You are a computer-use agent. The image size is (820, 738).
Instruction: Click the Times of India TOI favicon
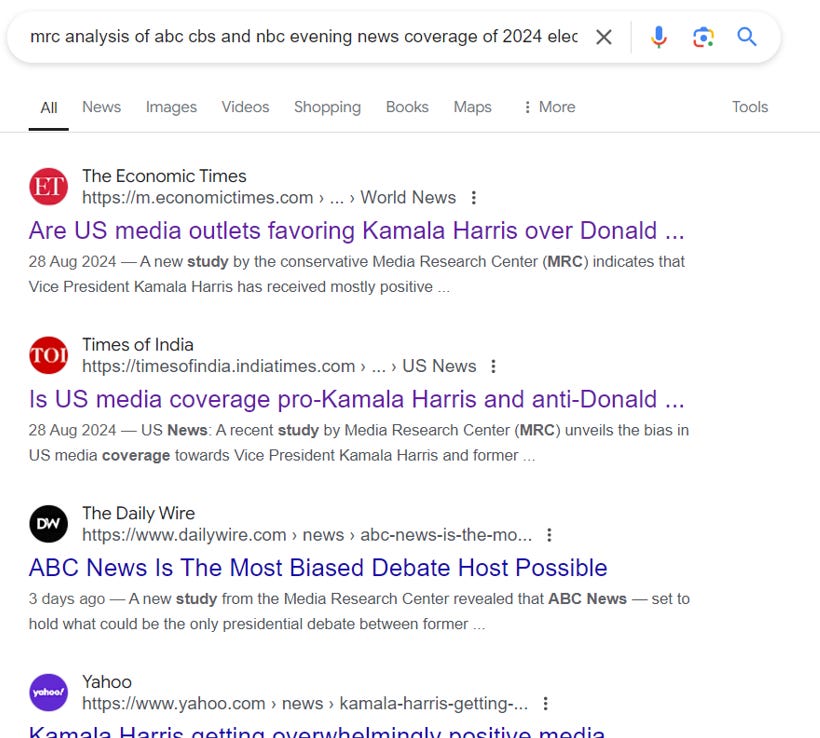(x=48, y=355)
